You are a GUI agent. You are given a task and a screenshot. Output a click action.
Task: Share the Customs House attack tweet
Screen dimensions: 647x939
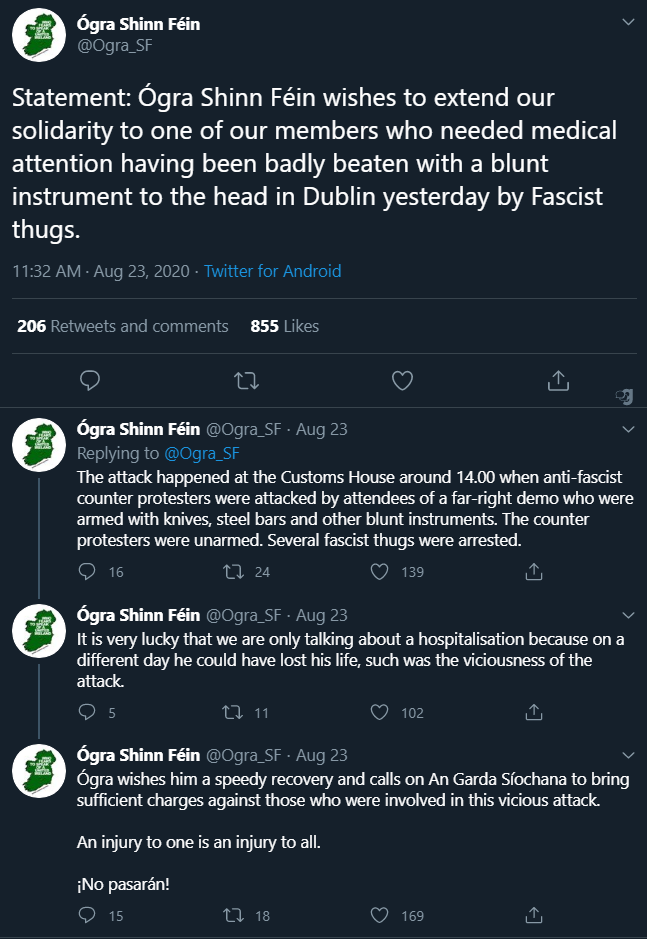(x=535, y=572)
